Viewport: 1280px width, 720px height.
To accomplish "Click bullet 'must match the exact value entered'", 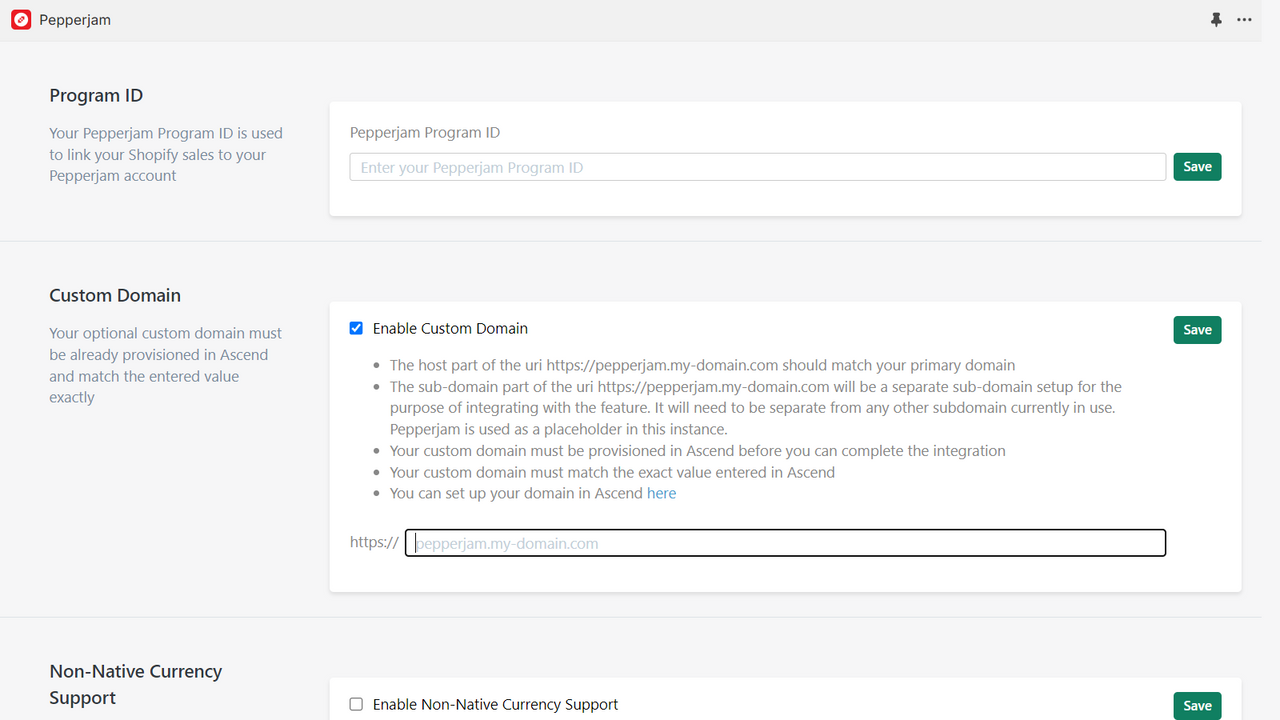I will 612,472.
